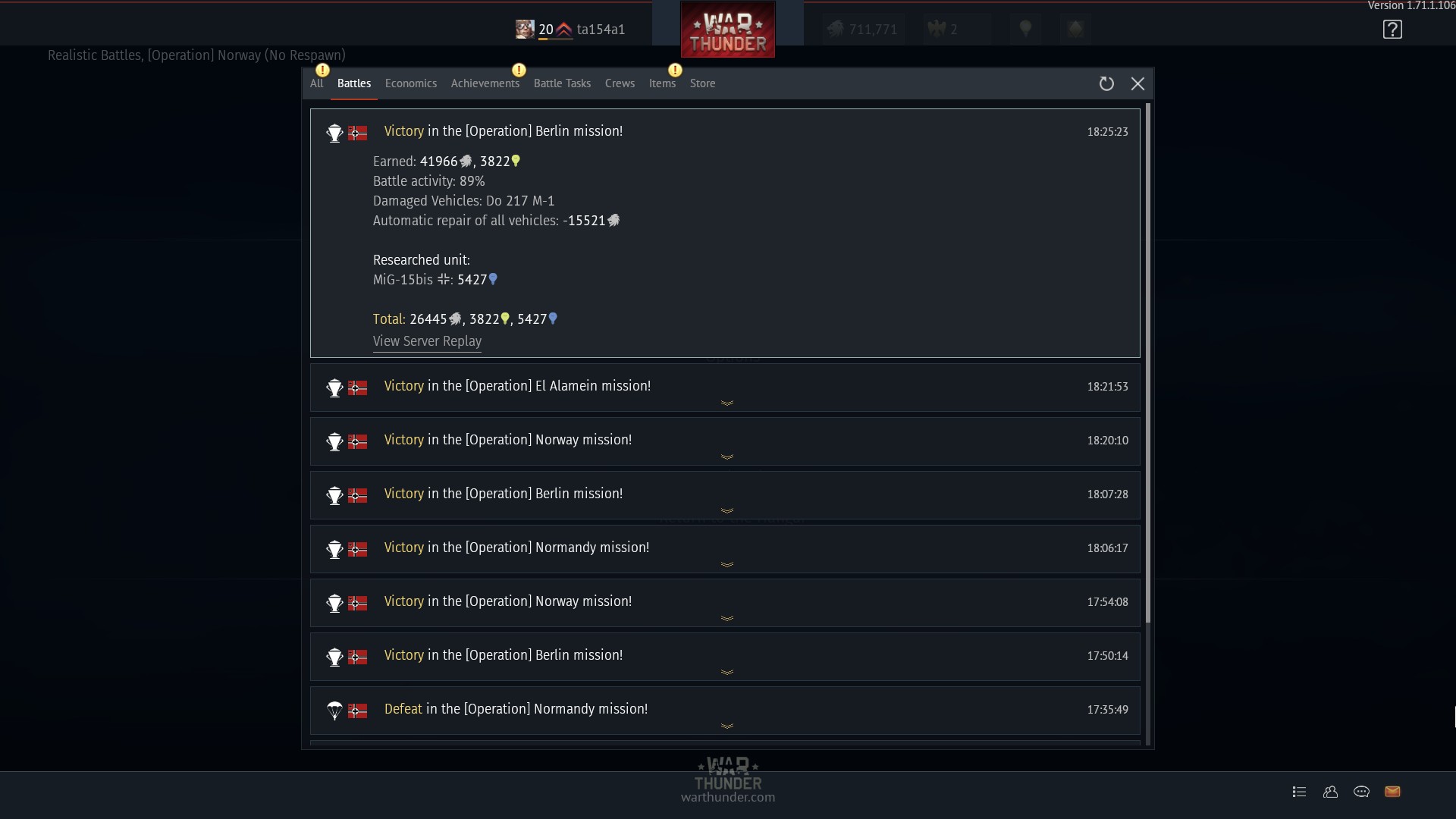Click the War Thunder logo at top
Screen dimensions: 1456x819
click(728, 30)
